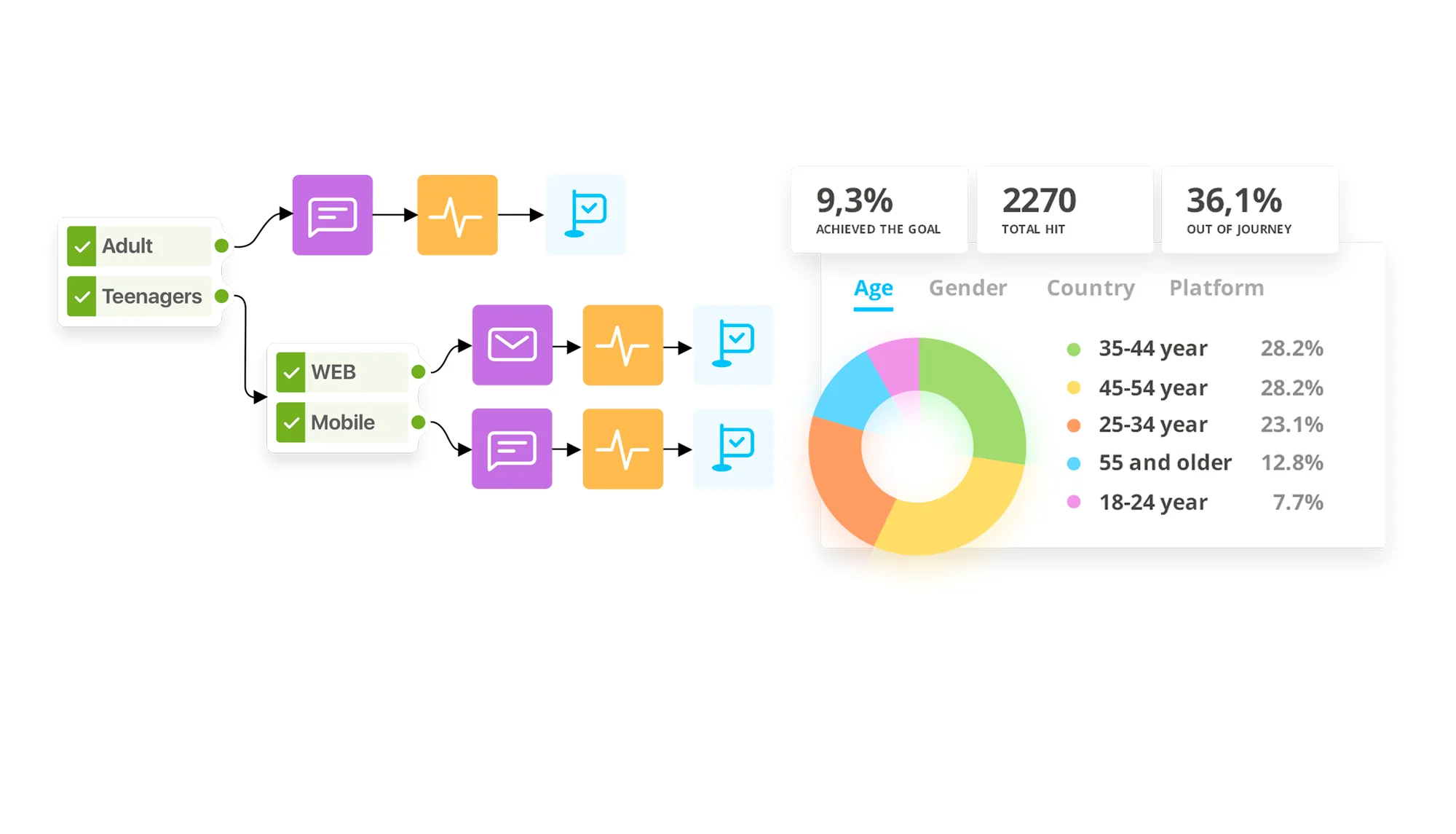1456x834 pixels.
Task: Click the orange pulse node in Mobile branch
Action: [622, 449]
